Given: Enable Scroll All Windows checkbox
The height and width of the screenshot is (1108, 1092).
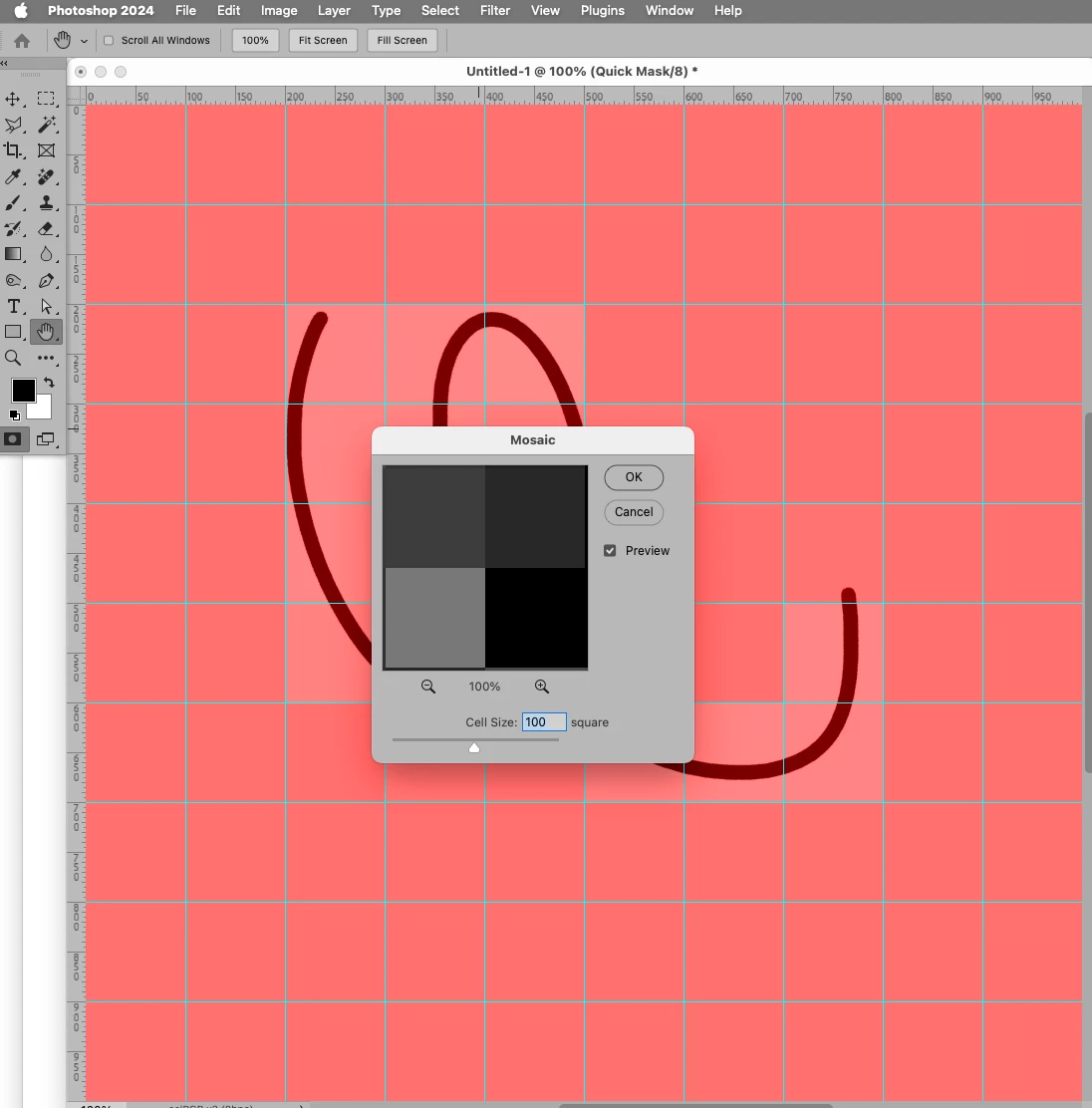Looking at the screenshot, I should point(109,40).
